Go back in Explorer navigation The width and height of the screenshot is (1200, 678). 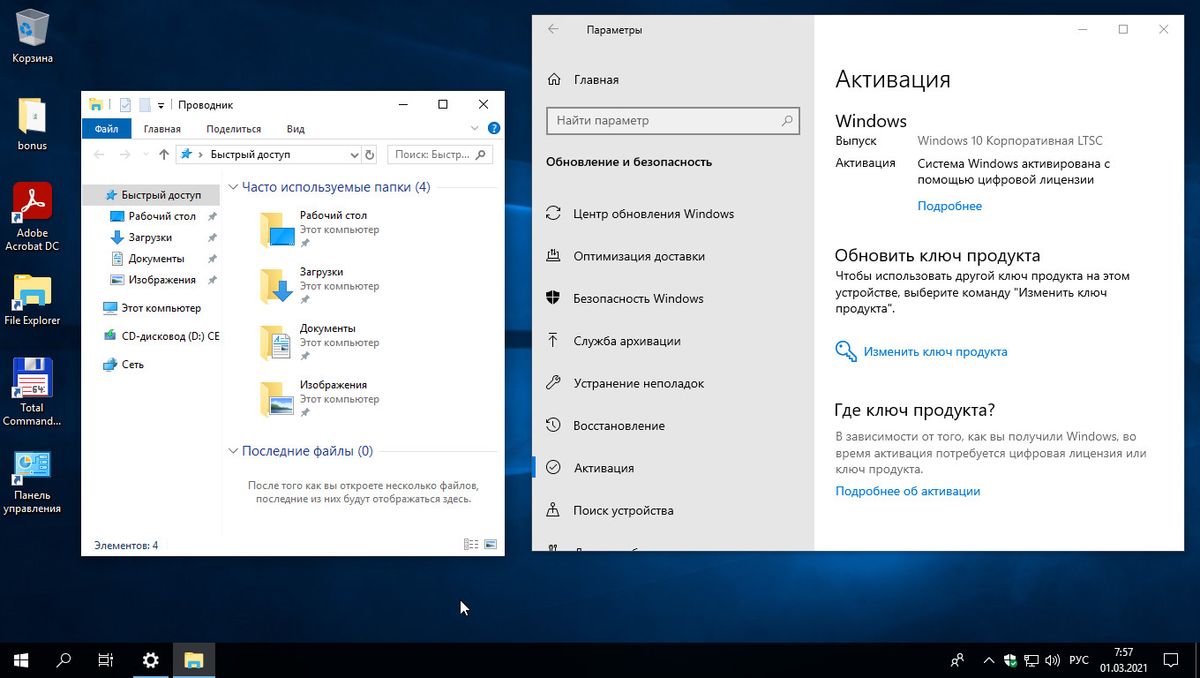[x=98, y=155]
